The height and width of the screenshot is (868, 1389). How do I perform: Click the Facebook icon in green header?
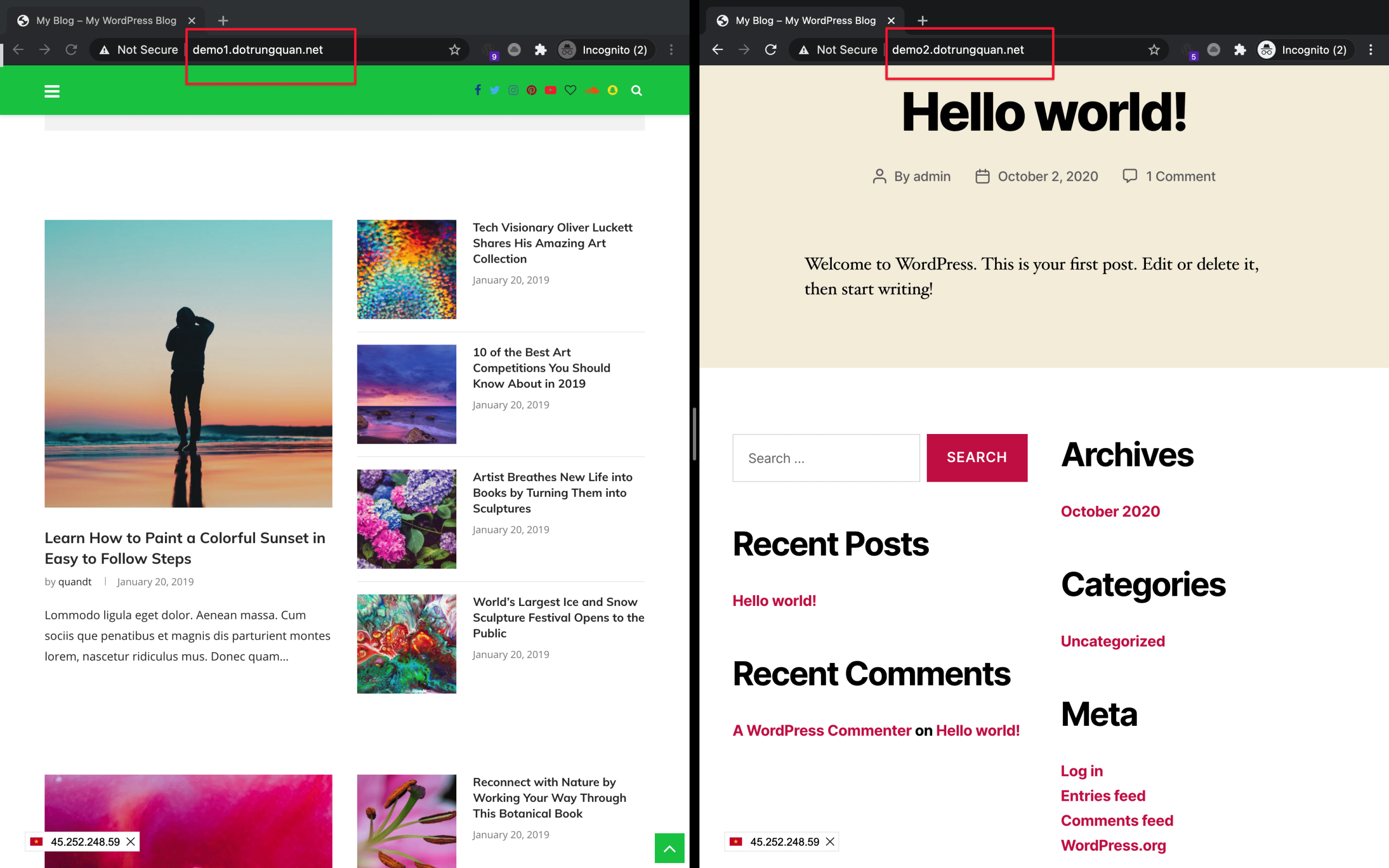(477, 90)
